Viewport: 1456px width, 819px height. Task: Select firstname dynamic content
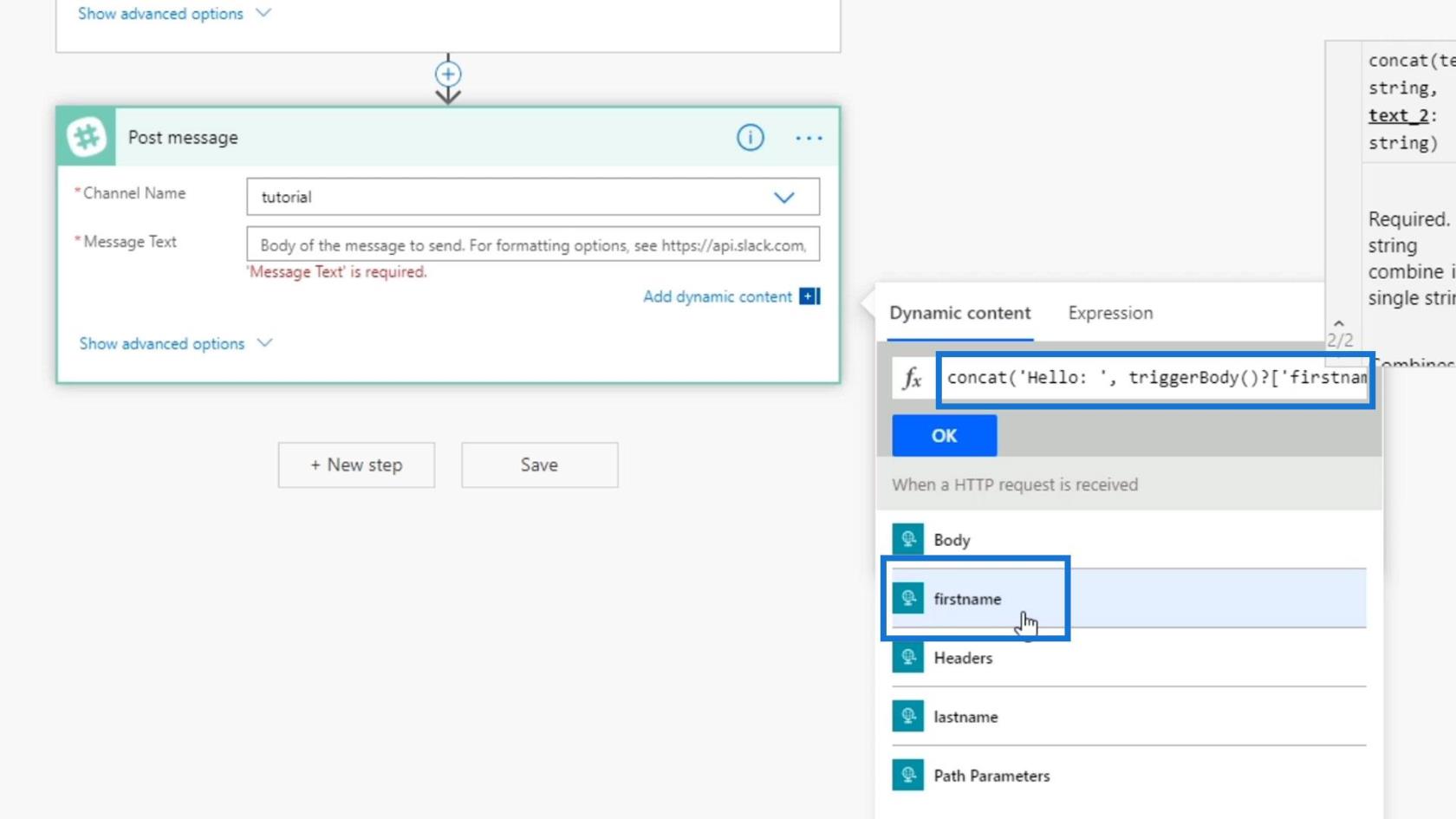pyautogui.click(x=1129, y=598)
